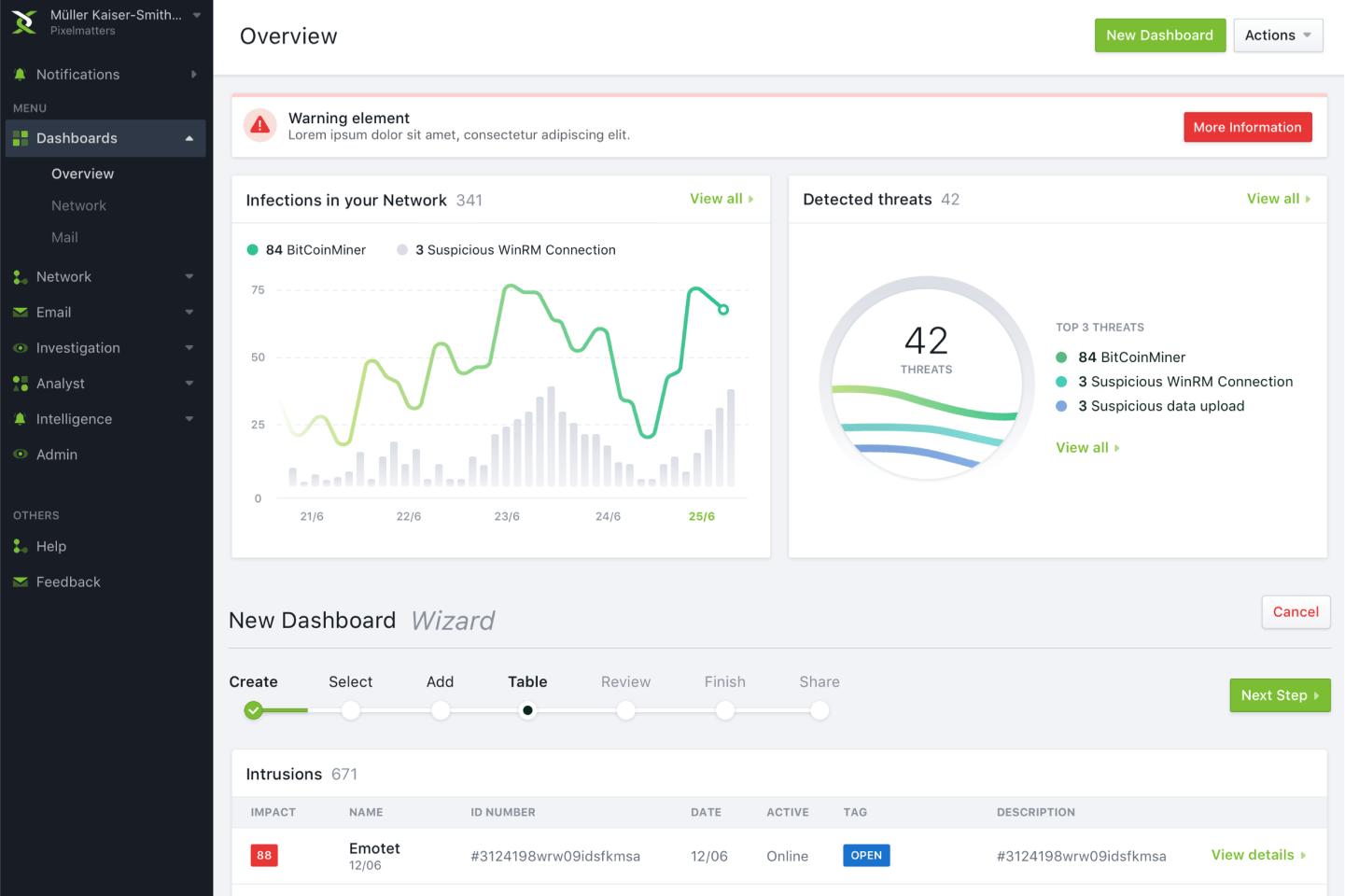Toggle Suspicious WinRM Connection chart legend series
Image resolution: width=1345 pixels, height=896 pixels.
pyautogui.click(x=506, y=250)
